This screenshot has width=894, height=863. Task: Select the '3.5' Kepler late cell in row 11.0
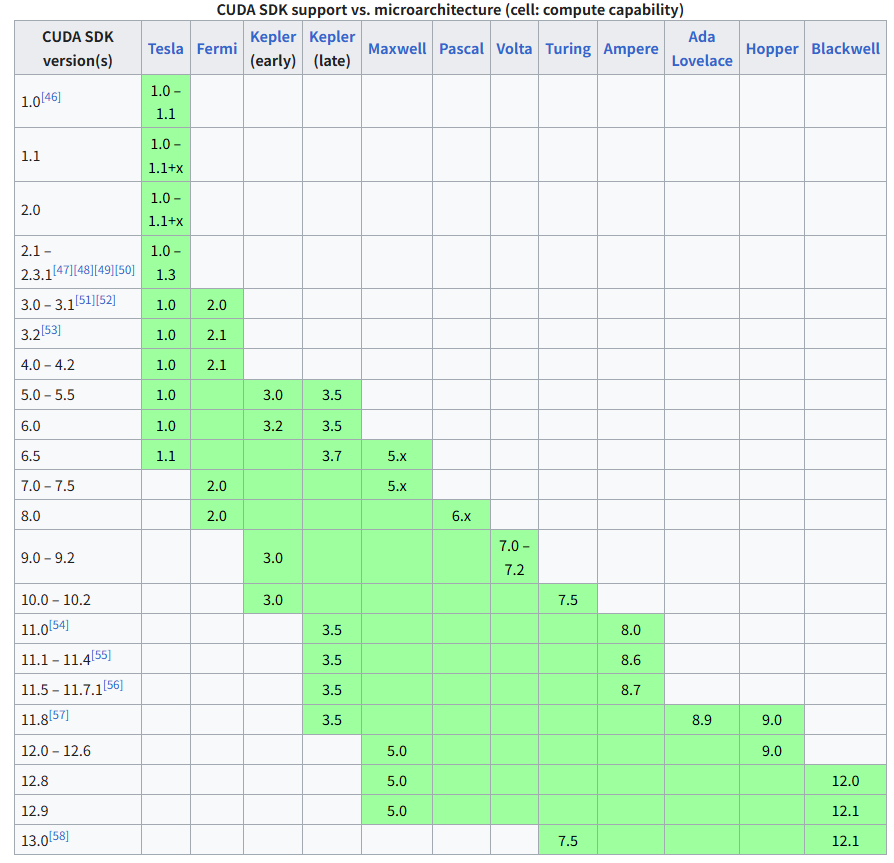click(x=332, y=629)
